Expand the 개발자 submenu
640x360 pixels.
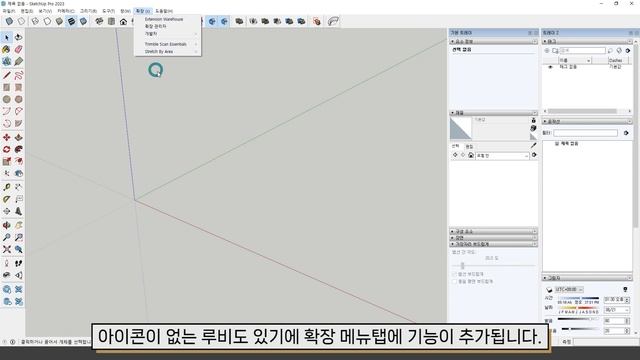click(167, 33)
